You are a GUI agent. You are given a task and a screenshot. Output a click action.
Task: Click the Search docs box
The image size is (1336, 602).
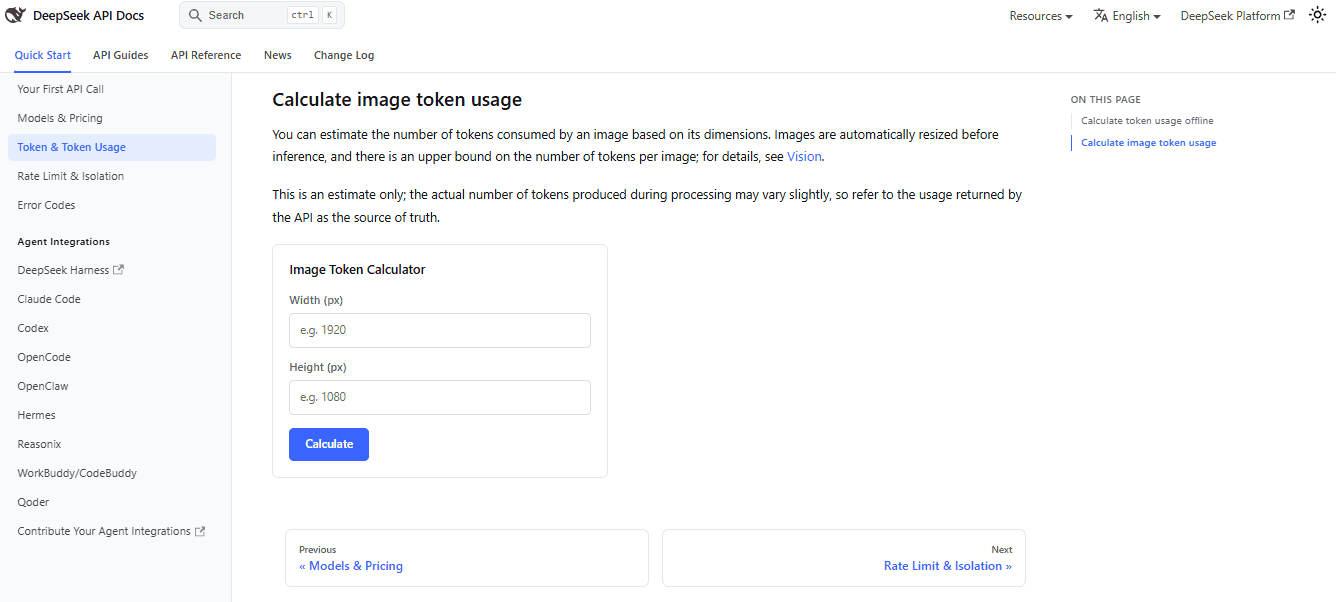click(x=262, y=15)
